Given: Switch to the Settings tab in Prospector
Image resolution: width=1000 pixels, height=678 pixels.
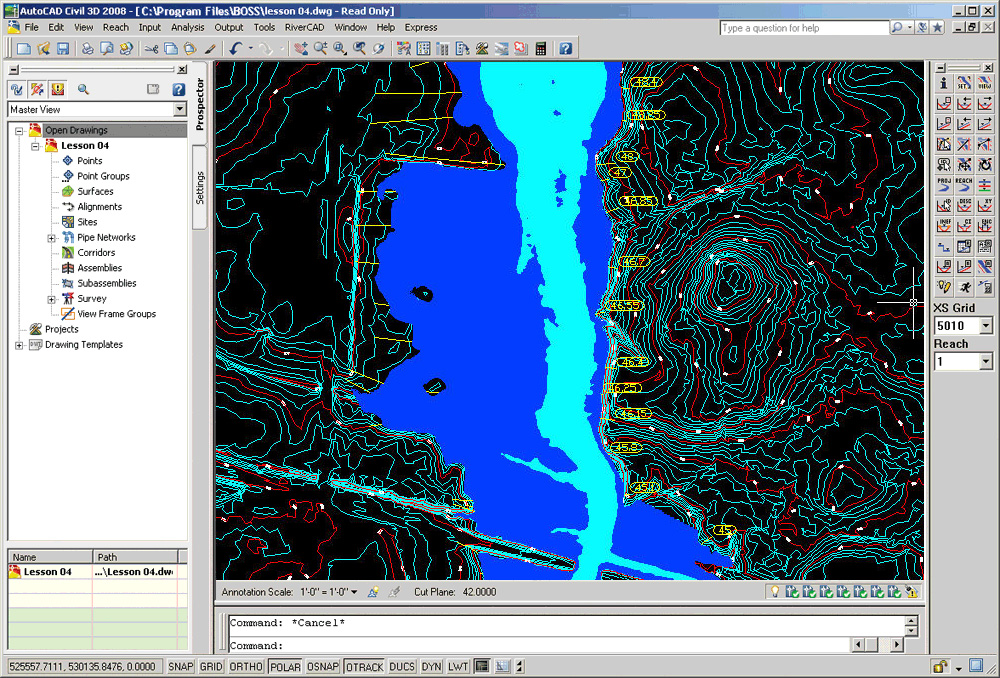Looking at the screenshot, I should pyautogui.click(x=201, y=180).
